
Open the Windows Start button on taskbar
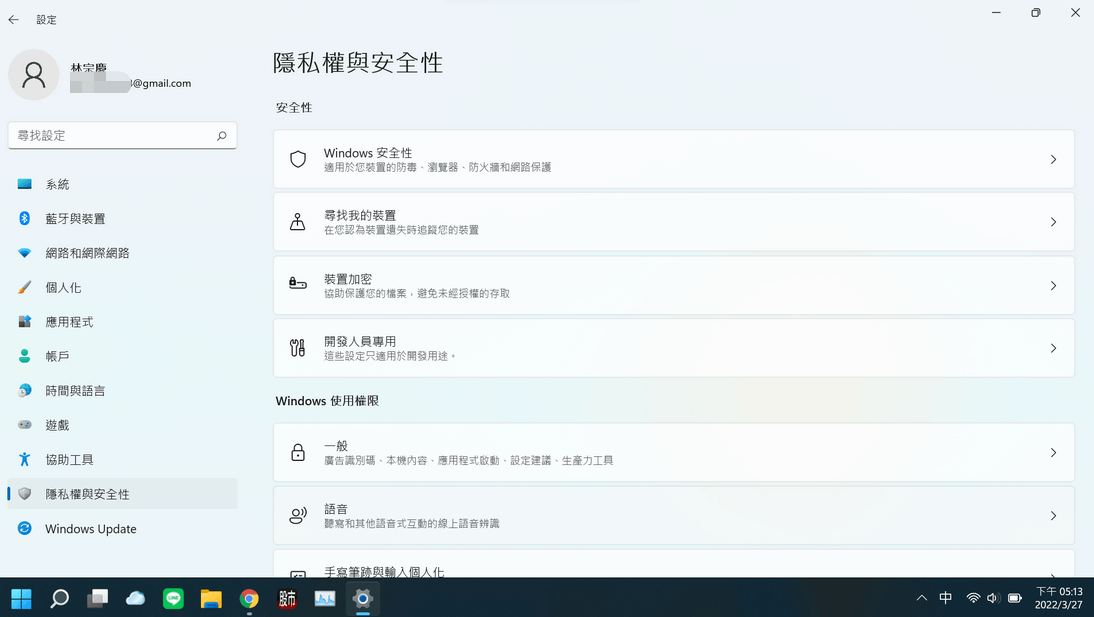(x=21, y=598)
